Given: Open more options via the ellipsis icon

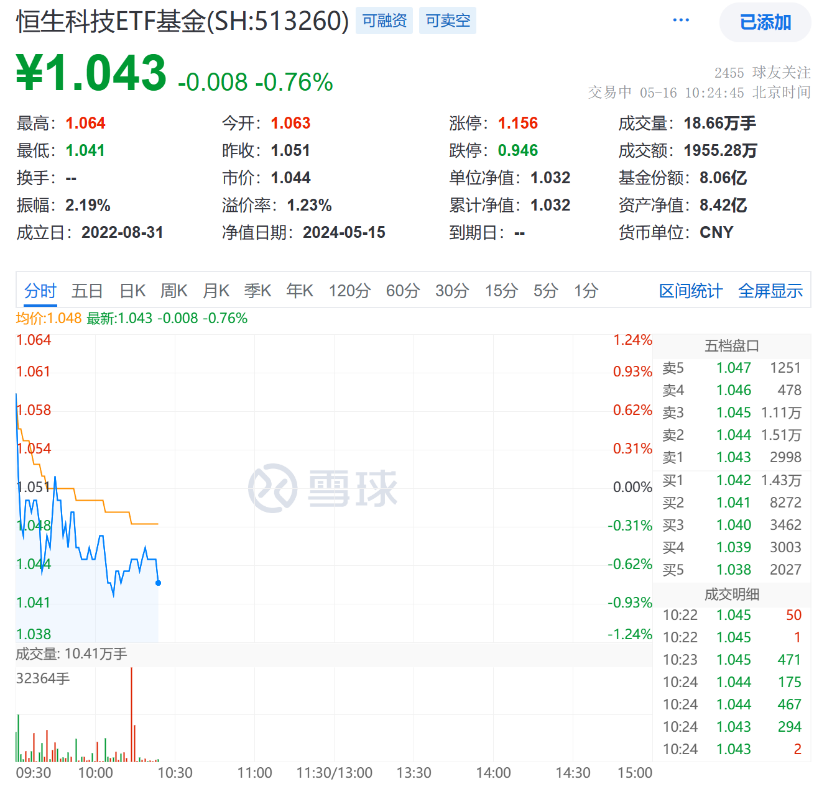Looking at the screenshot, I should pos(680,20).
